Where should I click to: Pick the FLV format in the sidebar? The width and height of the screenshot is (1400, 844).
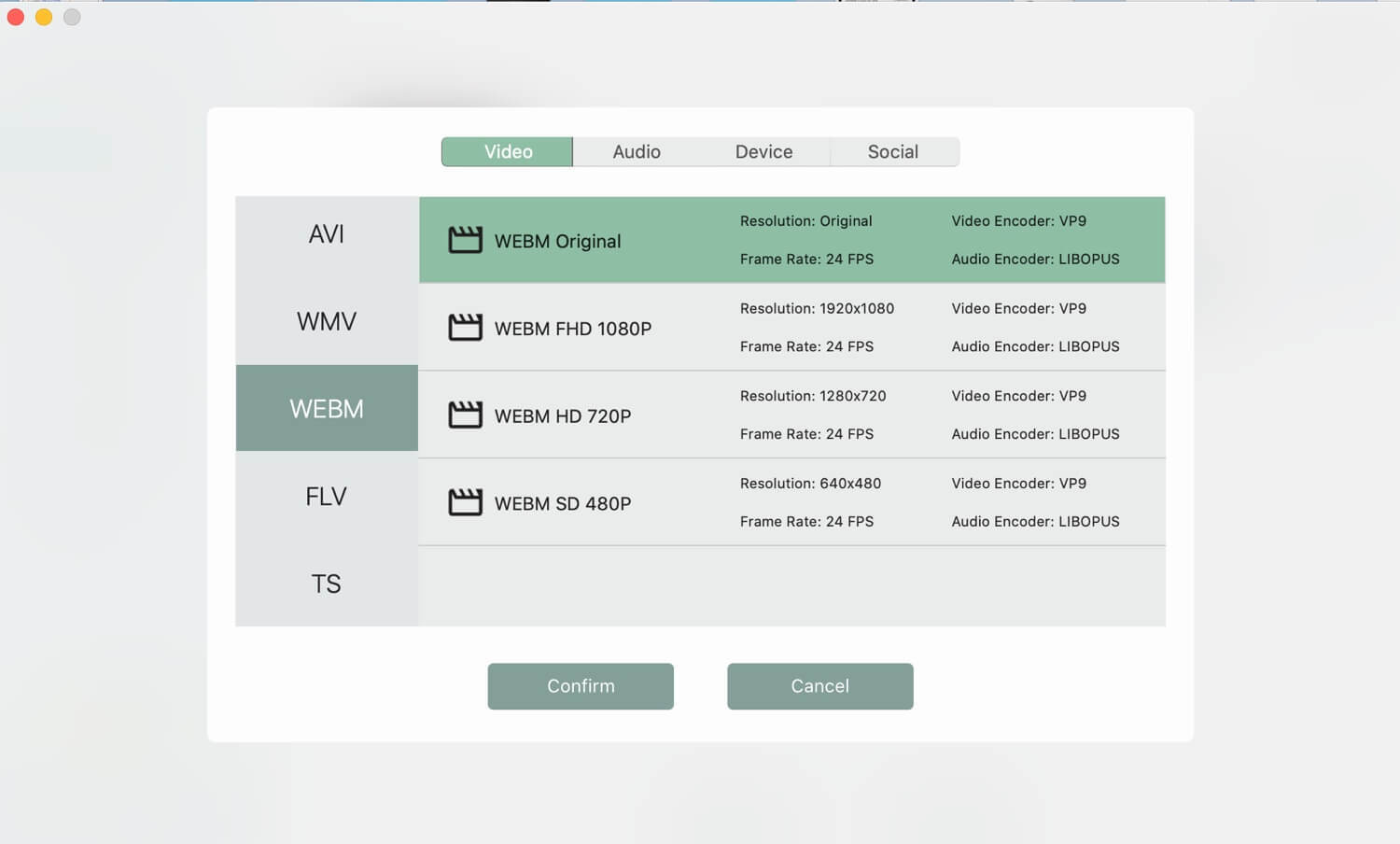(x=327, y=496)
